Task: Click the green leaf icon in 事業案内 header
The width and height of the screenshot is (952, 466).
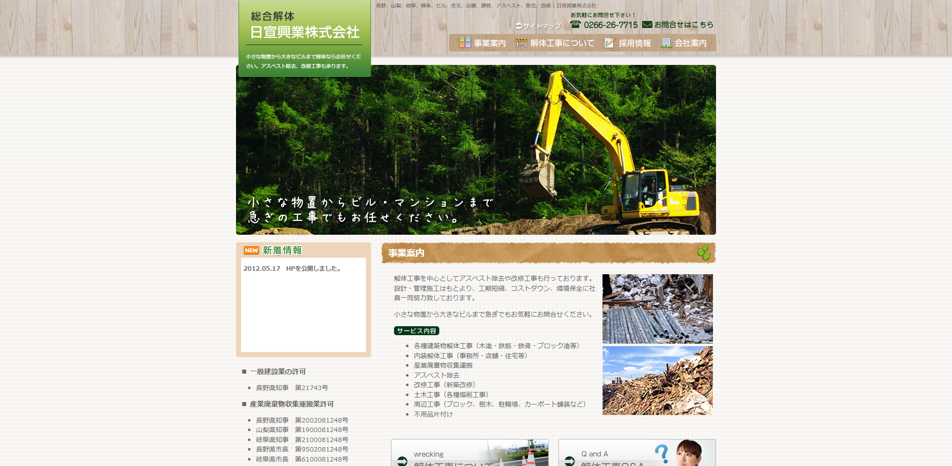Action: pyautogui.click(x=704, y=253)
